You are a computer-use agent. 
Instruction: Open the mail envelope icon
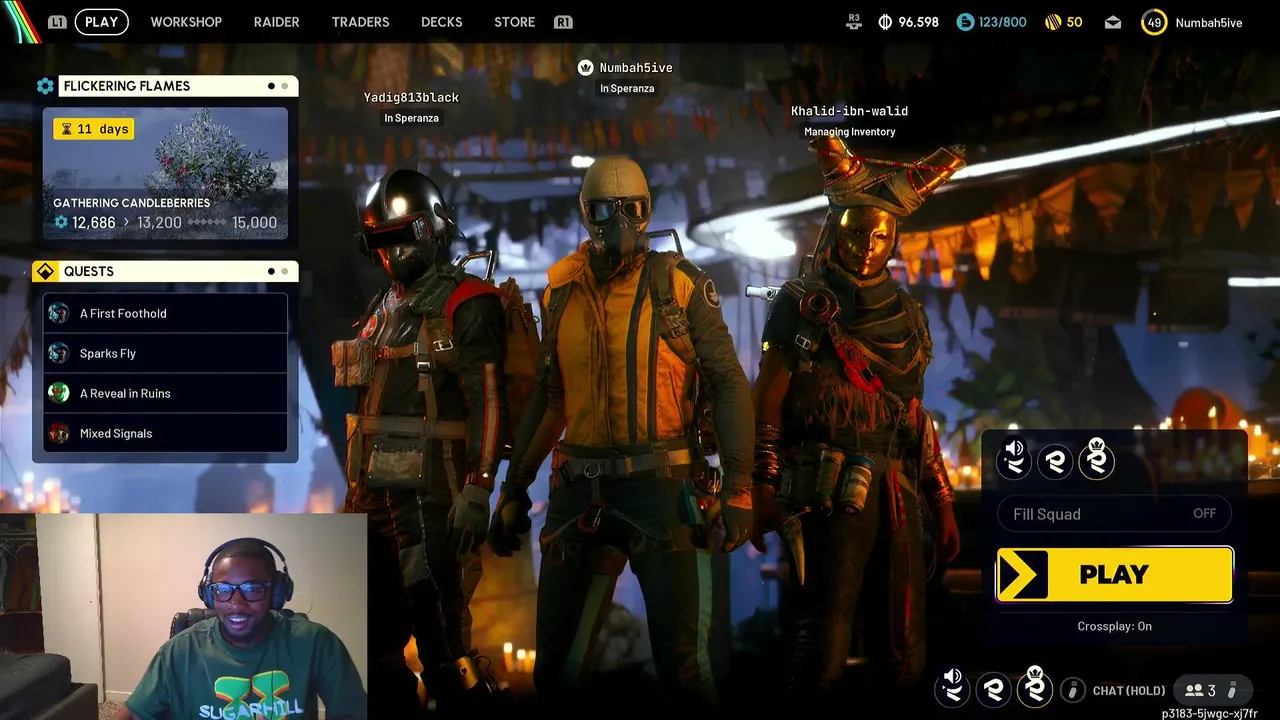(1113, 22)
